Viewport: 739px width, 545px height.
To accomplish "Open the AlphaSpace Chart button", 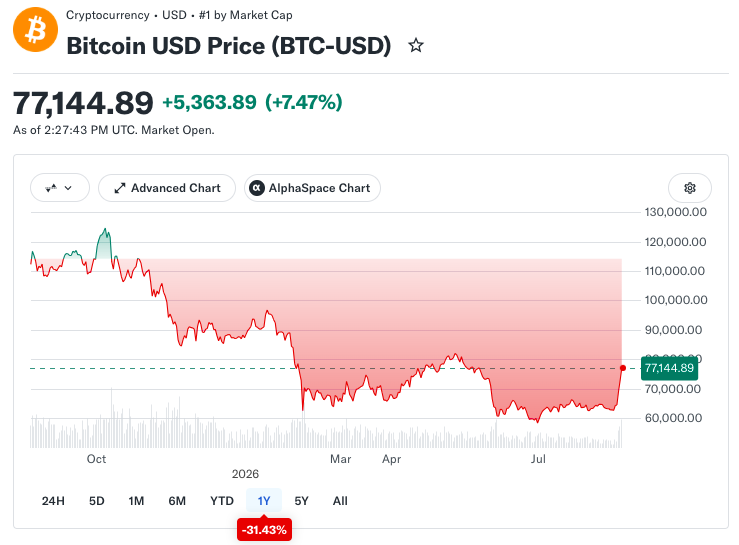I will tap(312, 188).
